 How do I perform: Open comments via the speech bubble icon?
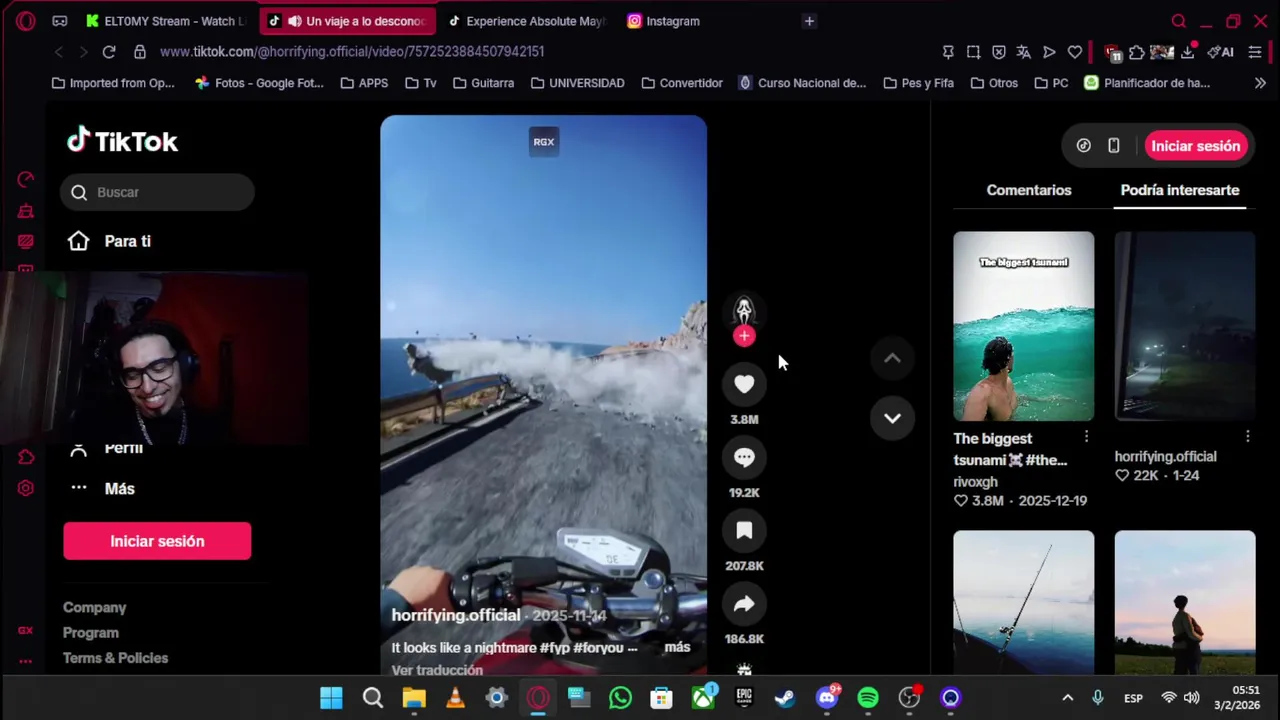744,457
